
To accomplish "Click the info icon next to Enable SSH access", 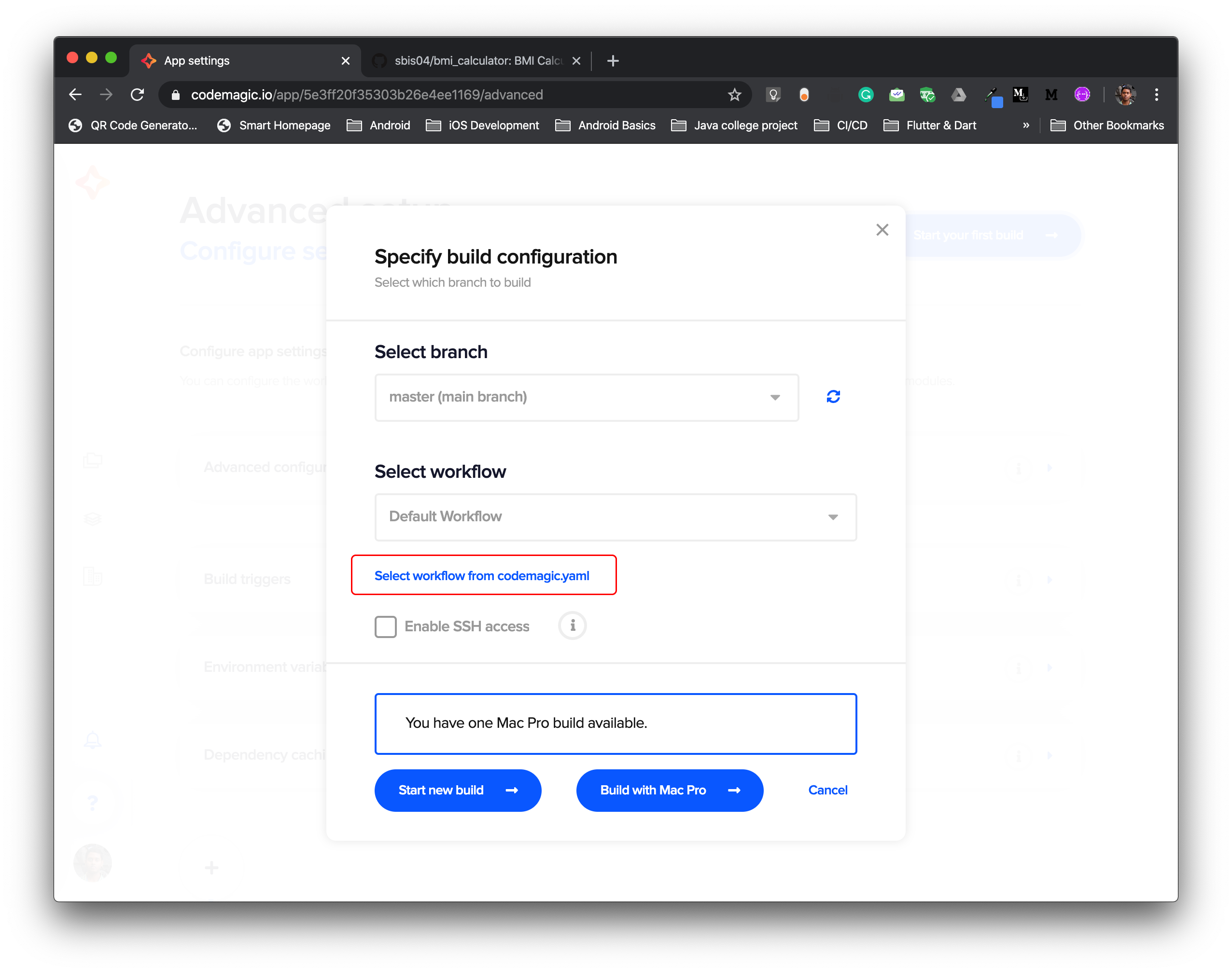I will point(572,625).
